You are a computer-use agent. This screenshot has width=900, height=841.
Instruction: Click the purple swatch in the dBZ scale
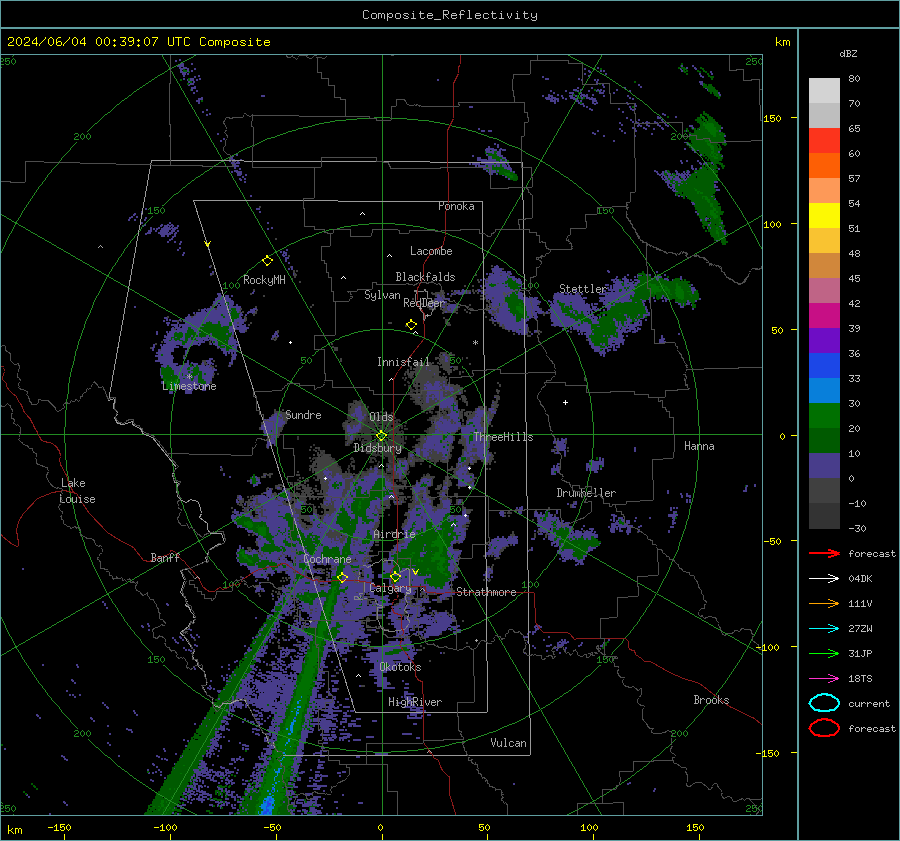824,340
